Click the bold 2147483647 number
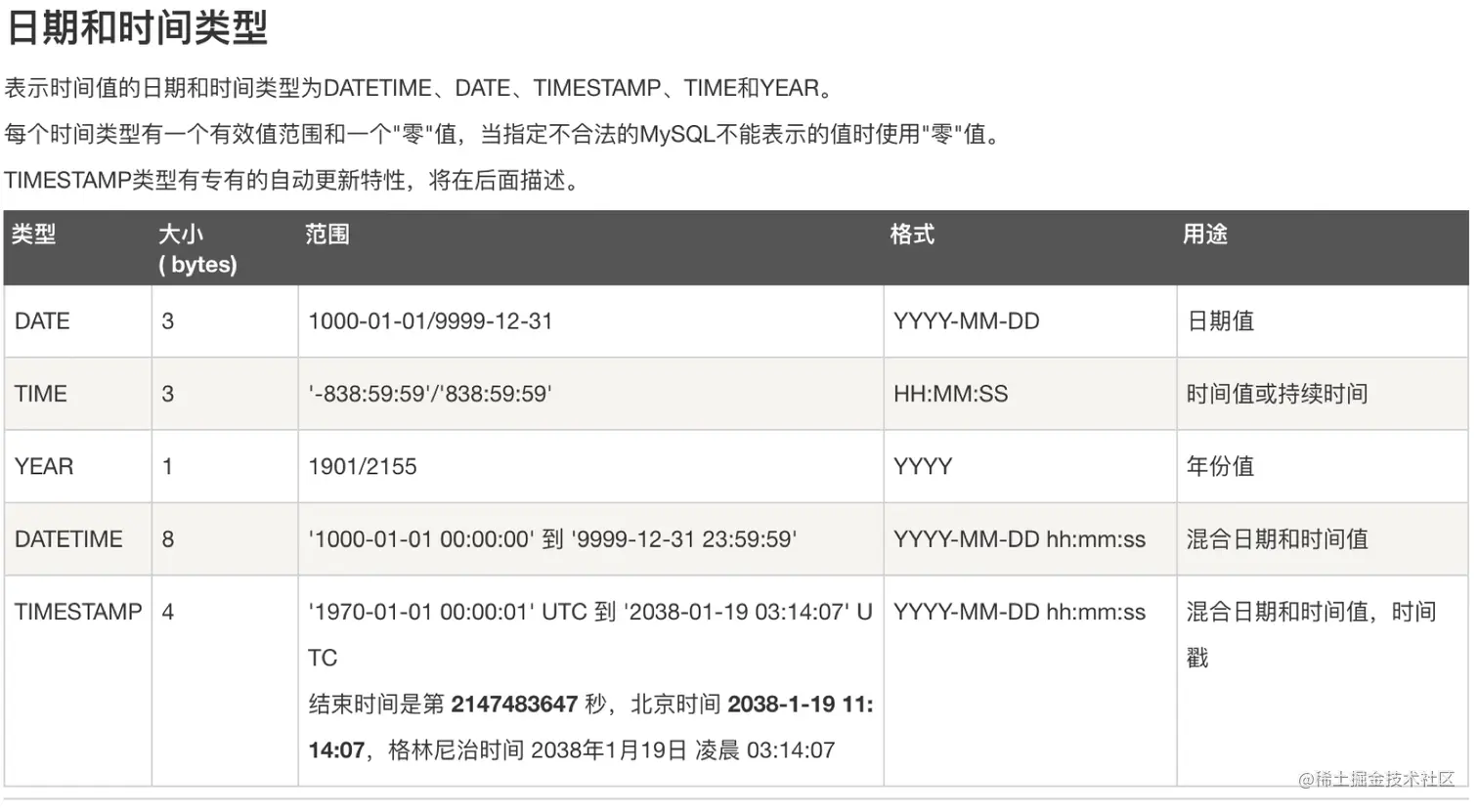This screenshot has width=1478, height=812. (514, 705)
